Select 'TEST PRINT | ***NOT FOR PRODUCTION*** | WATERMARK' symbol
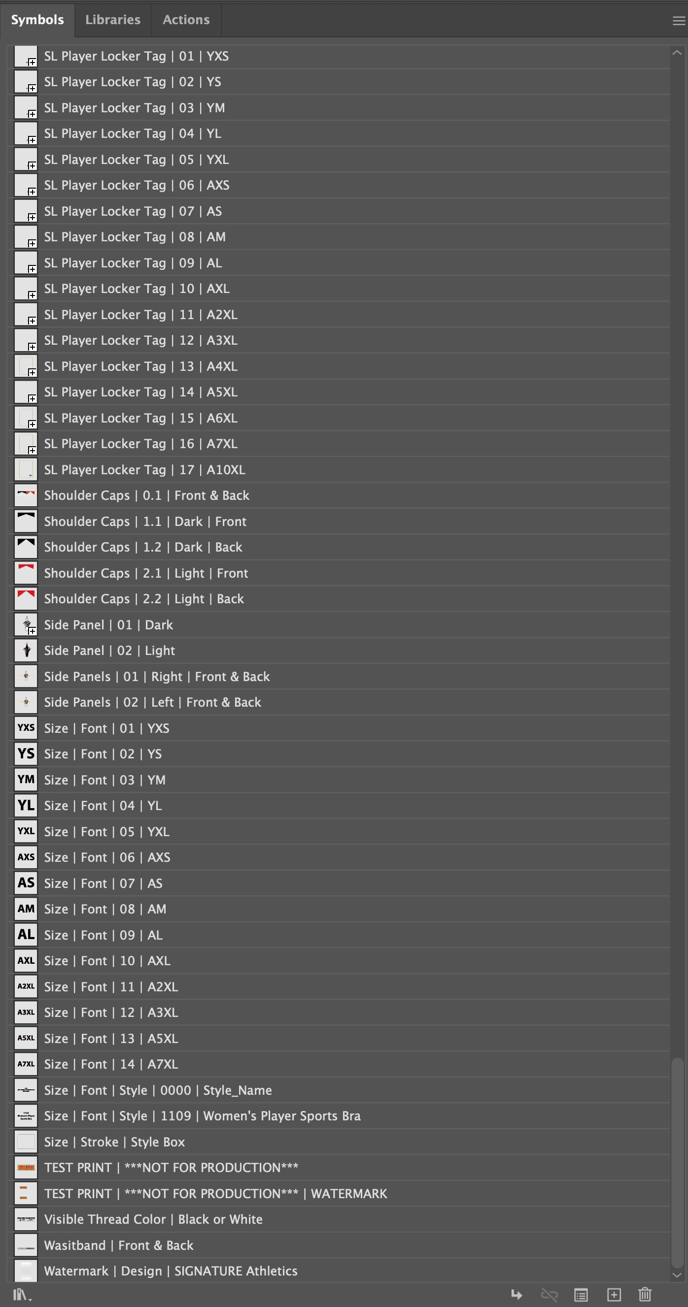Screen dimensions: 688x1307 (x=215, y=1194)
